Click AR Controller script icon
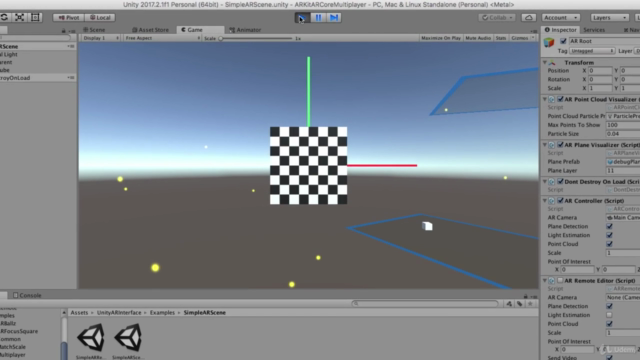Viewport: 640px width, 360px height. coord(552,201)
